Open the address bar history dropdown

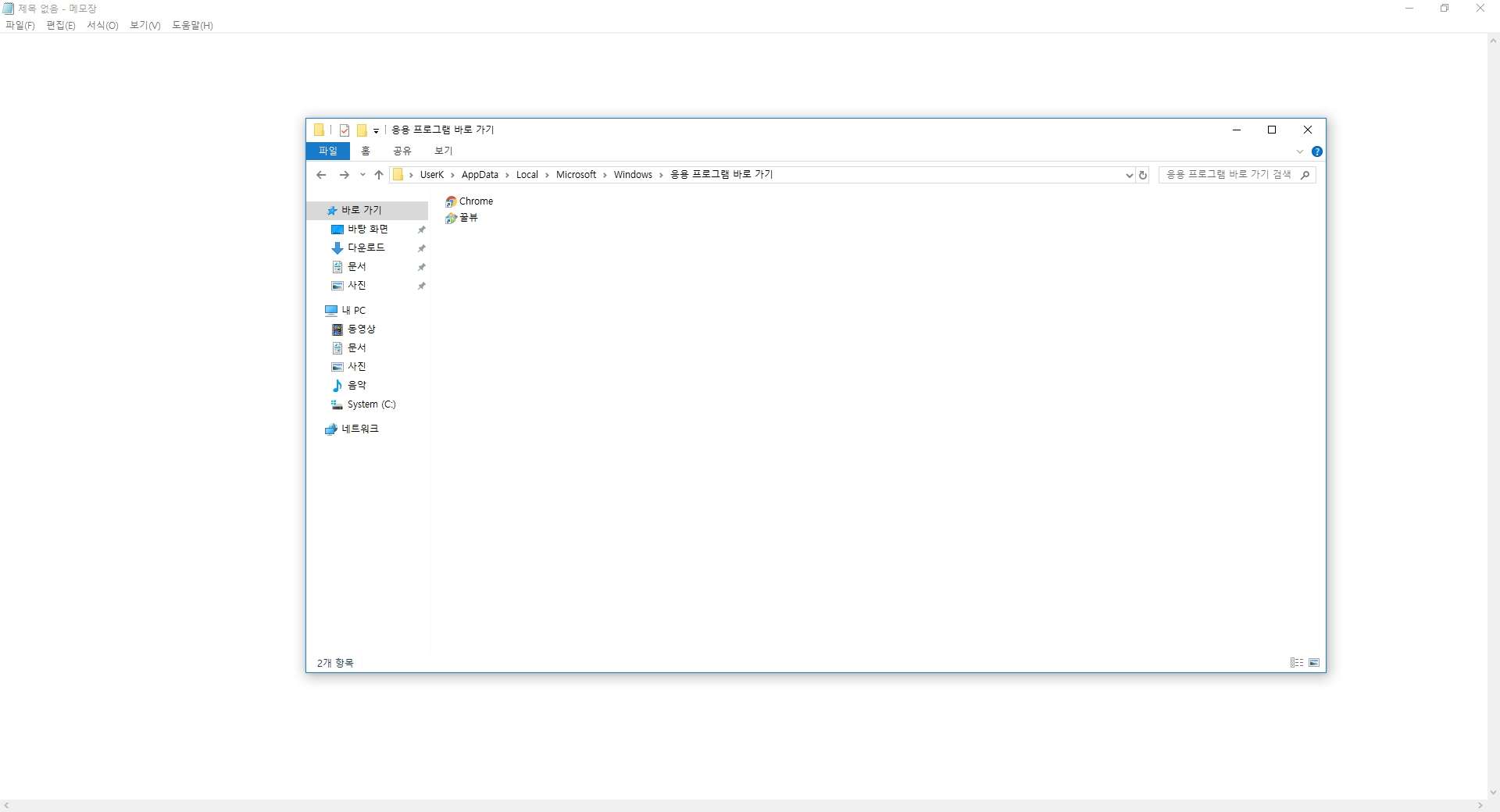click(x=1129, y=175)
